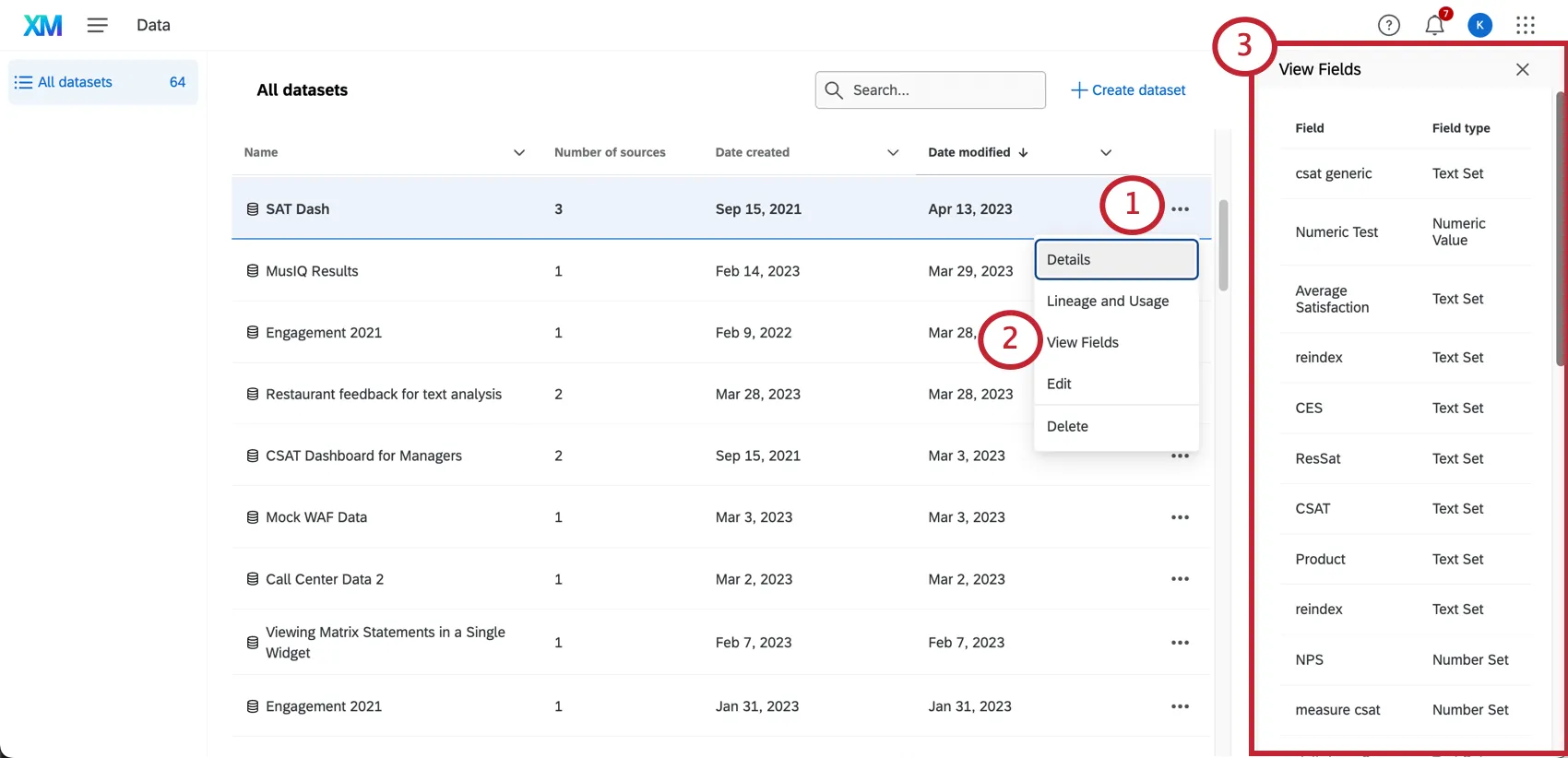Image resolution: width=1568 pixels, height=758 pixels.
Task: Expand the Date created column dropdown
Action: pyautogui.click(x=893, y=153)
